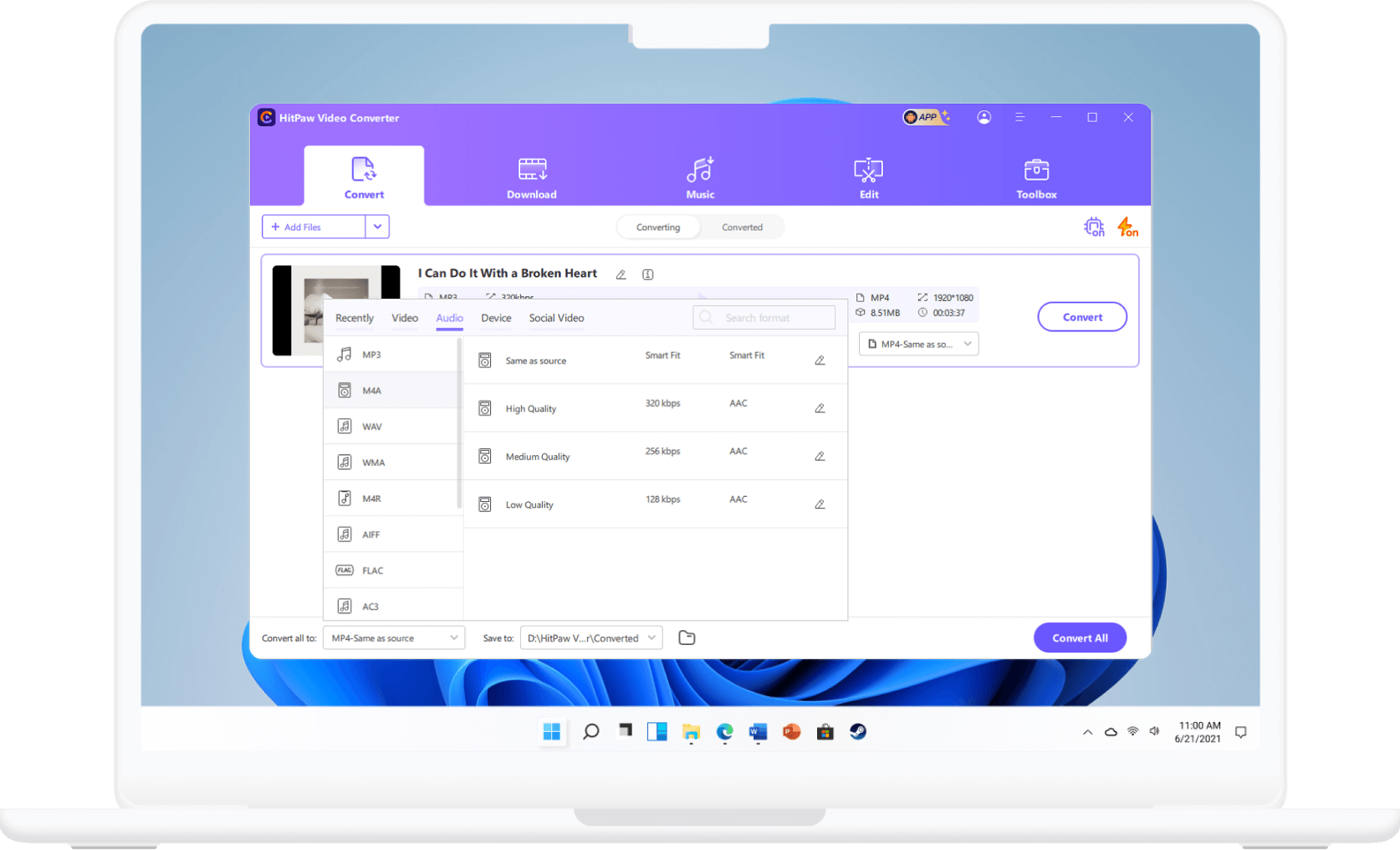Edit the Low Quality preset
The width and height of the screenshot is (1400, 850).
coord(820,504)
